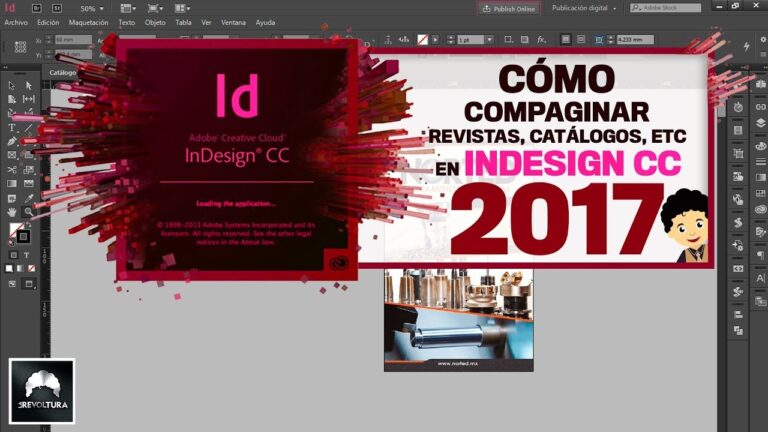Viewport: 768px width, 432px height.
Task: Open the Screen Mode dropdown in top bar
Action: [155, 8]
